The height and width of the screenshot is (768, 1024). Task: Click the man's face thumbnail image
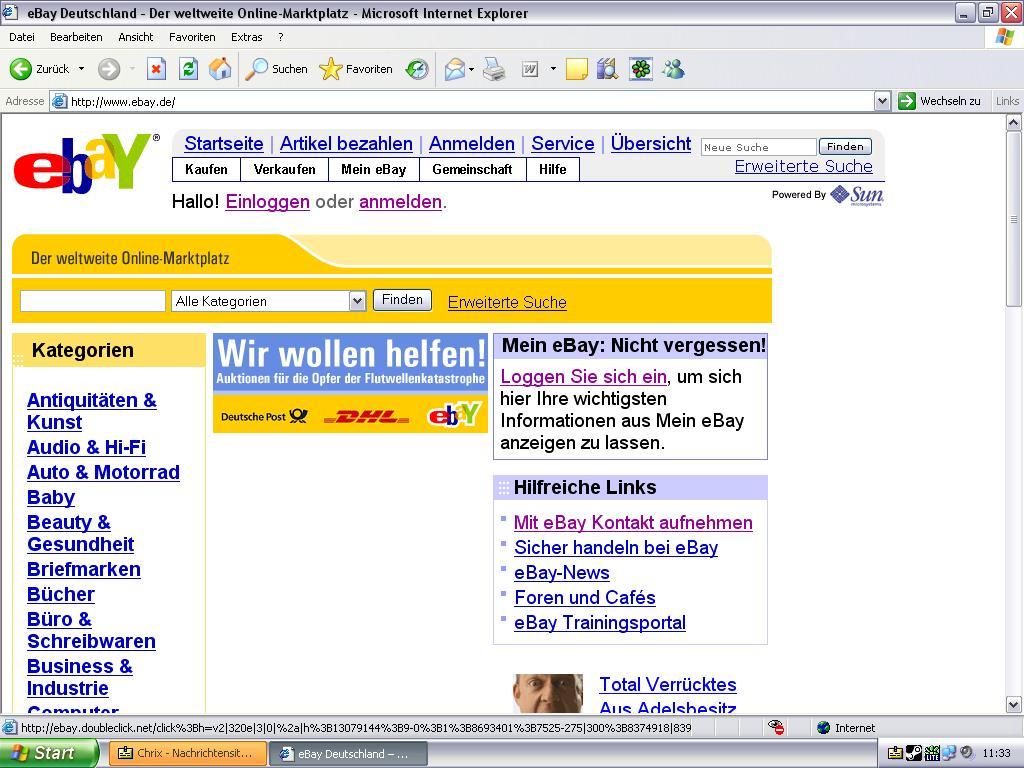click(548, 693)
